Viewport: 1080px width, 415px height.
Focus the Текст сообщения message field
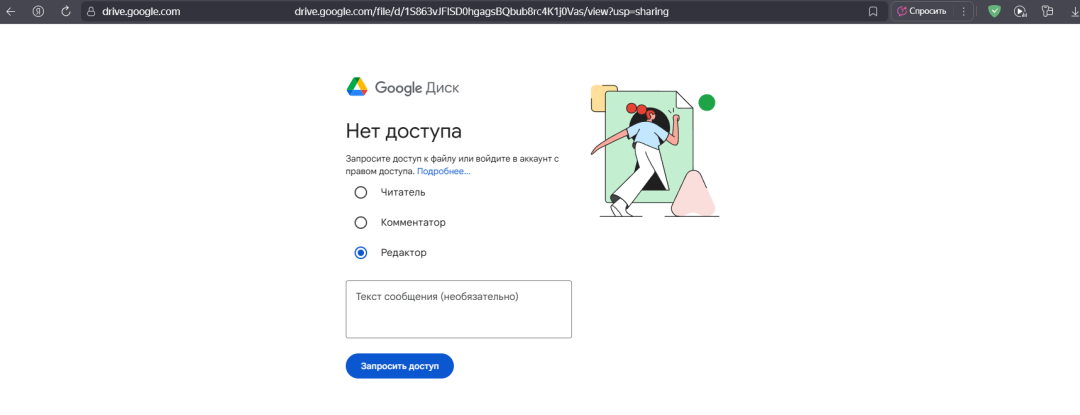(459, 309)
